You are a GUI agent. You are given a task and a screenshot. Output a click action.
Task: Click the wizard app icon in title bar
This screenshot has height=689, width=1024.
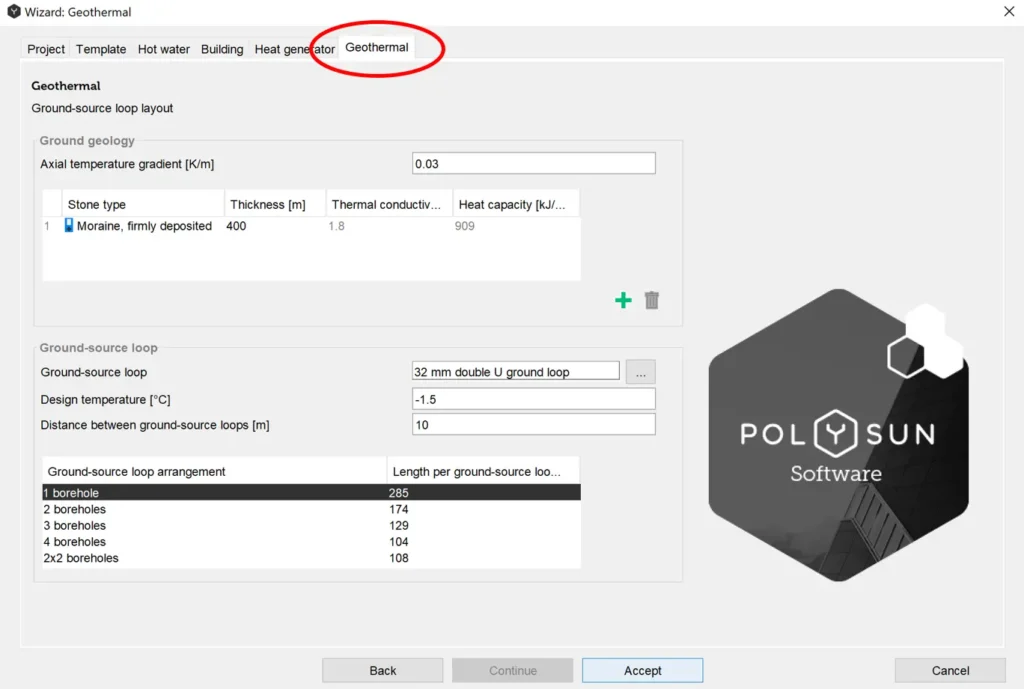[13, 12]
